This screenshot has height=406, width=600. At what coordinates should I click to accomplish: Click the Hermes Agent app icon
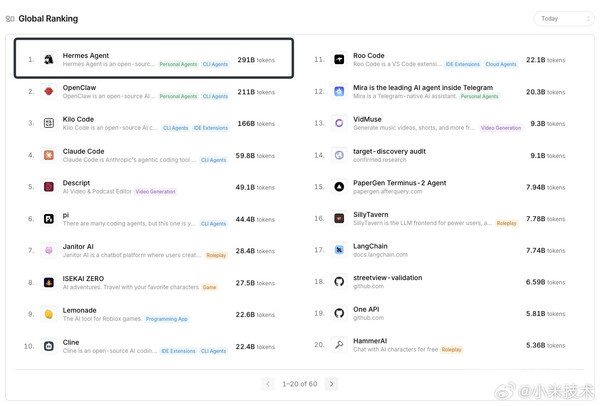coord(49,59)
